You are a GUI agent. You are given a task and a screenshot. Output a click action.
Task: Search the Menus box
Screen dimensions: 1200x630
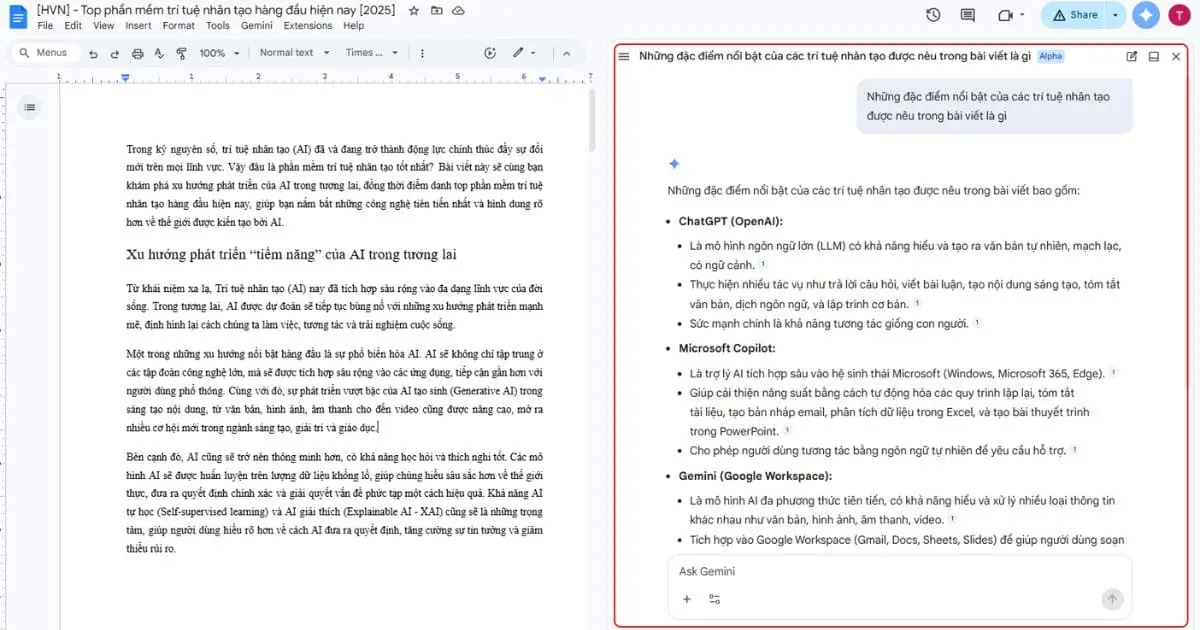pyautogui.click(x=47, y=53)
